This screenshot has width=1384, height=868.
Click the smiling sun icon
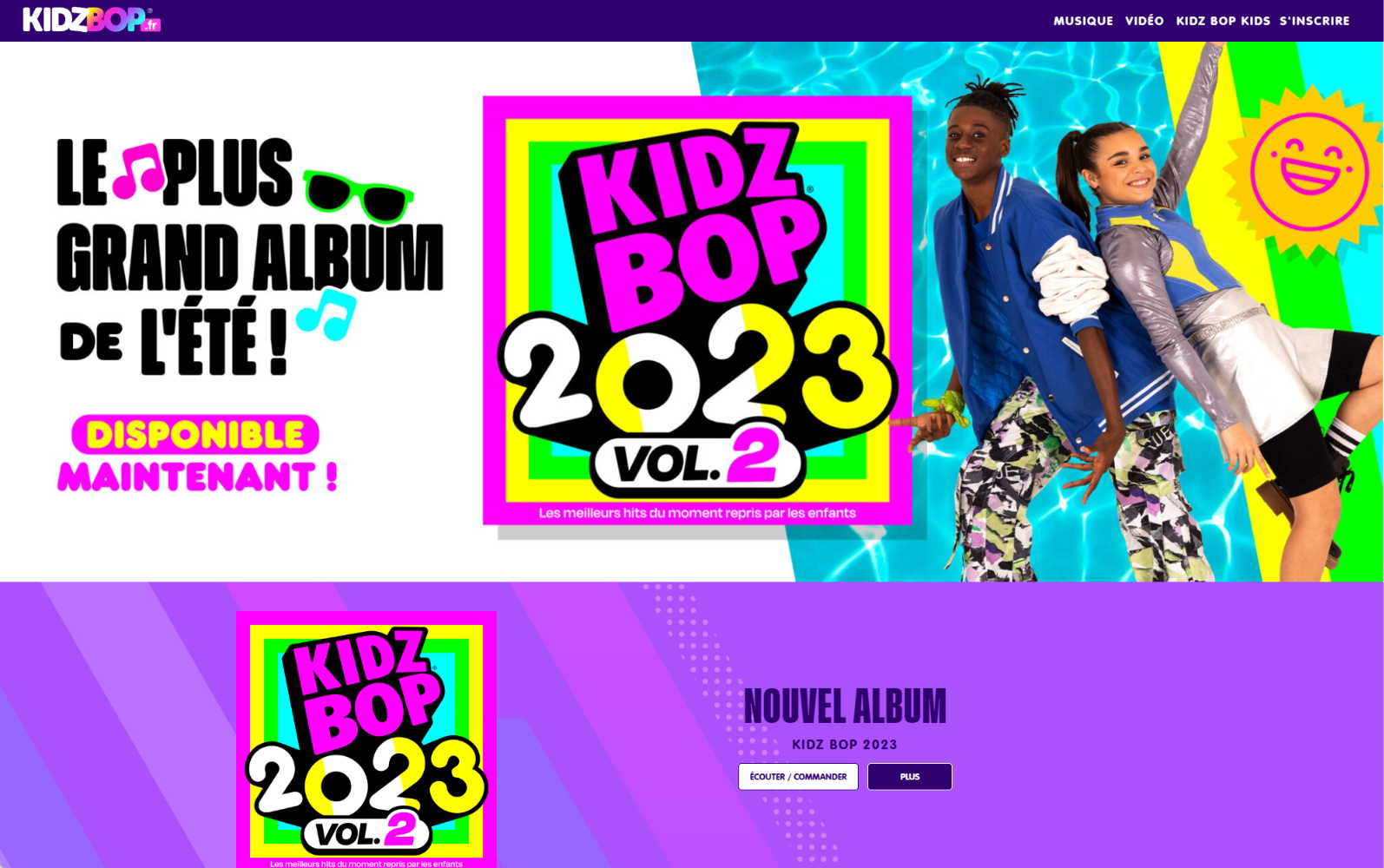(1308, 172)
